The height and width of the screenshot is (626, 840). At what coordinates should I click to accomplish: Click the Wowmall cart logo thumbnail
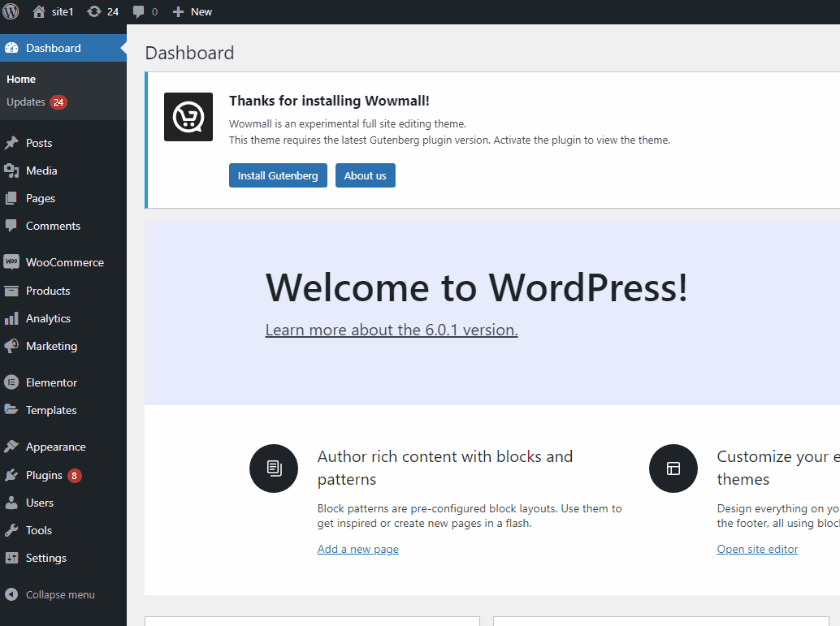tap(188, 117)
